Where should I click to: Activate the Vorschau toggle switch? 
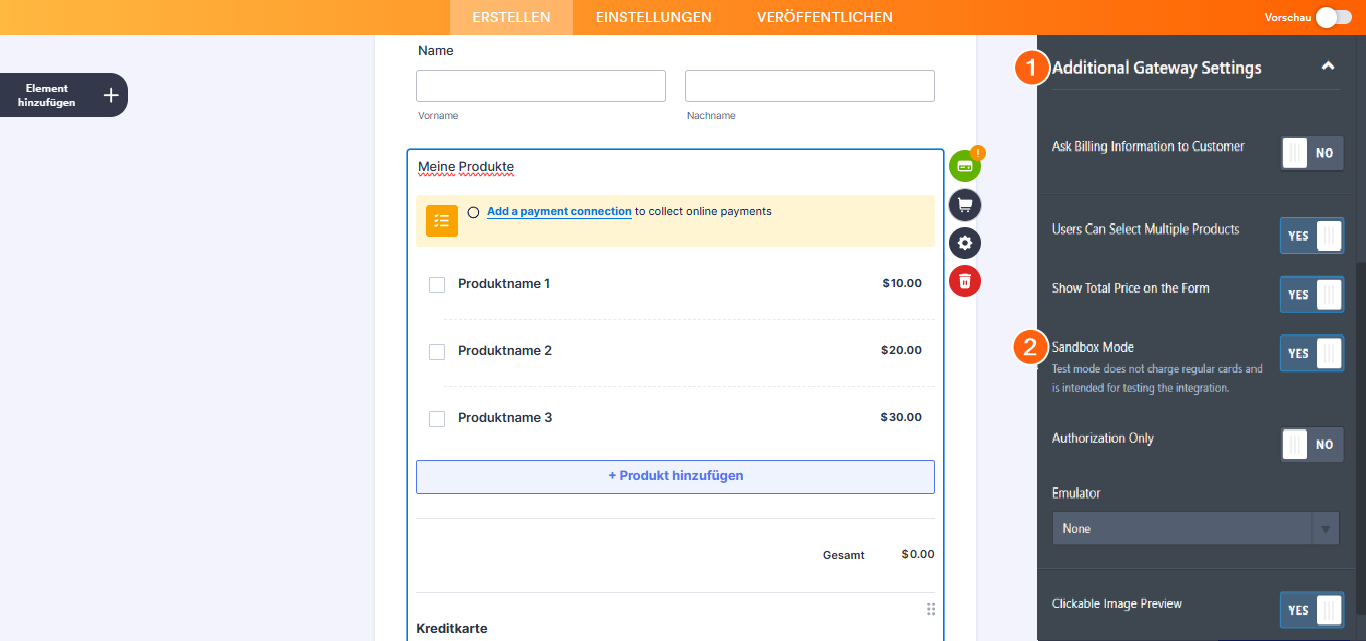point(1335,17)
